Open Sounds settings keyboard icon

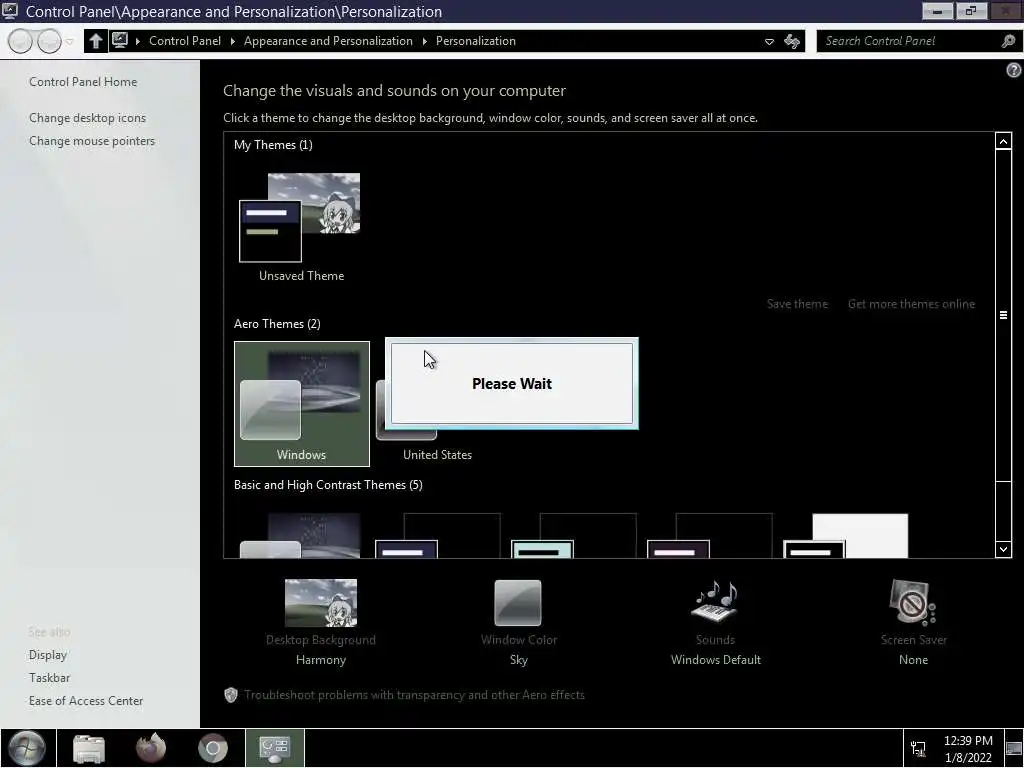(714, 601)
